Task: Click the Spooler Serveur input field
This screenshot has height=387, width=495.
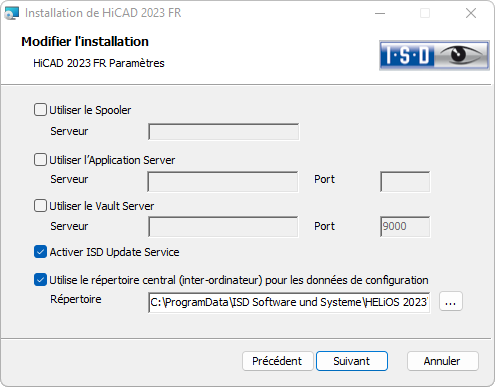Action: point(223,132)
